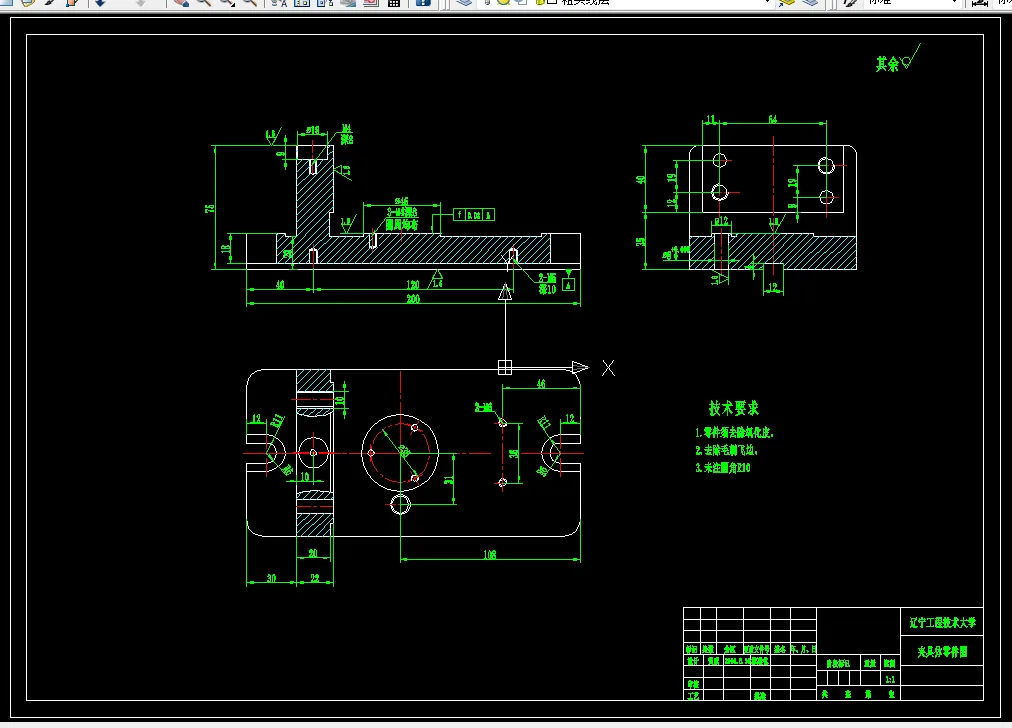Select technical note line 3 about fillet R10
Viewport: 1012px width, 728px height.
[723, 467]
